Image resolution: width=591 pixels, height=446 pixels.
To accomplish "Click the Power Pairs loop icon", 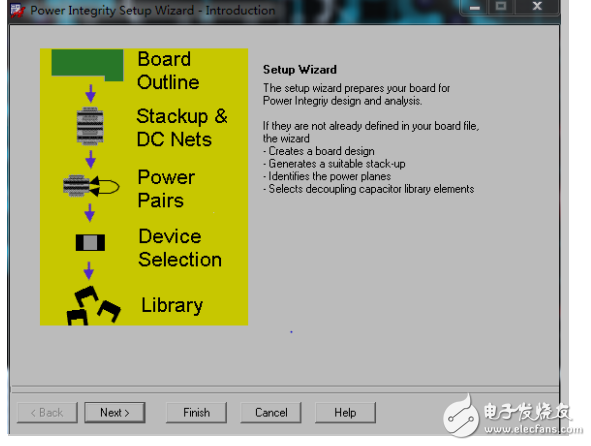I will coord(91,186).
